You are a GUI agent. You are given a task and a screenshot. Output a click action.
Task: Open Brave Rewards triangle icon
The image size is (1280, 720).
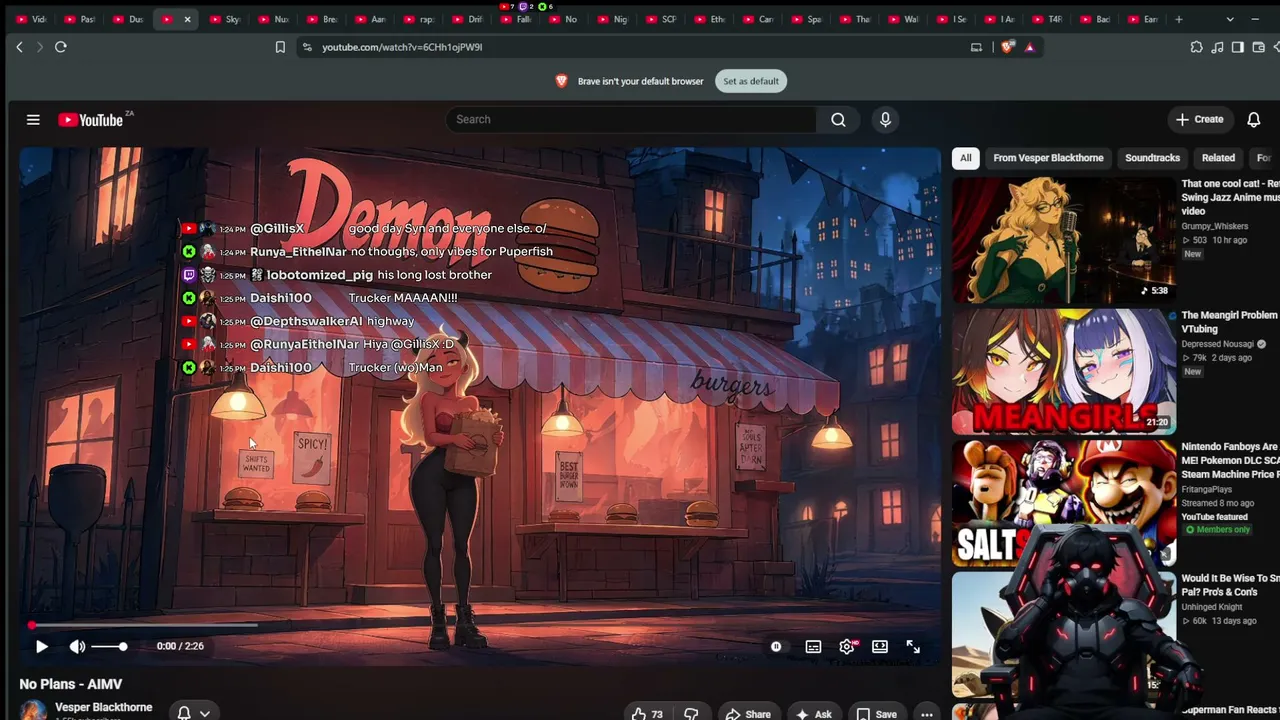point(1029,47)
